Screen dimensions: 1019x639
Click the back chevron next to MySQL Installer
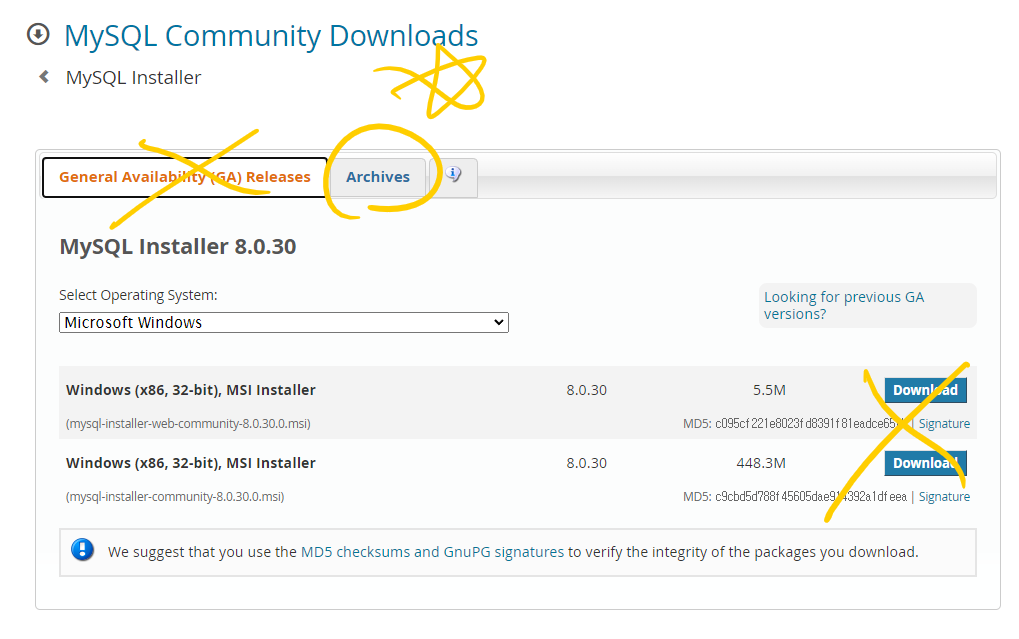[44, 77]
